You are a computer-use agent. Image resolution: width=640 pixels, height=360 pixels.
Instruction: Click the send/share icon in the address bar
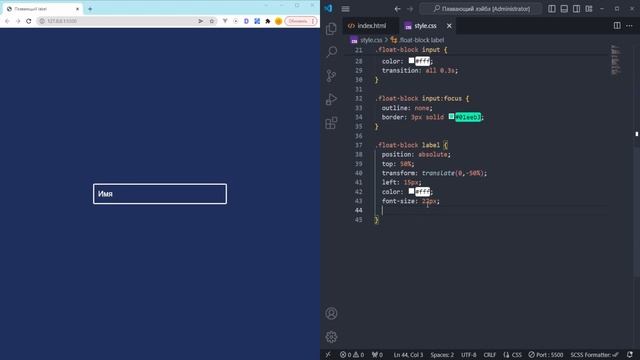(200, 21)
